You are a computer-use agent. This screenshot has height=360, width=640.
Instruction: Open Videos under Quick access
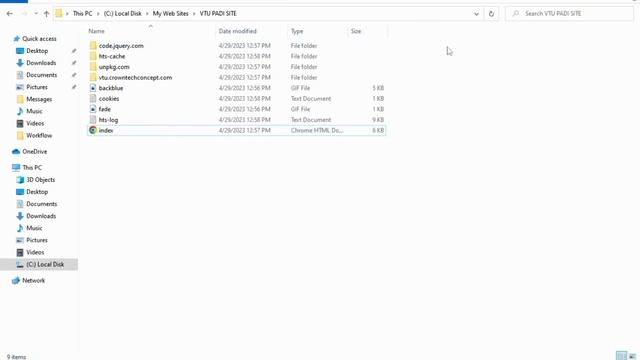pyautogui.click(x=35, y=123)
